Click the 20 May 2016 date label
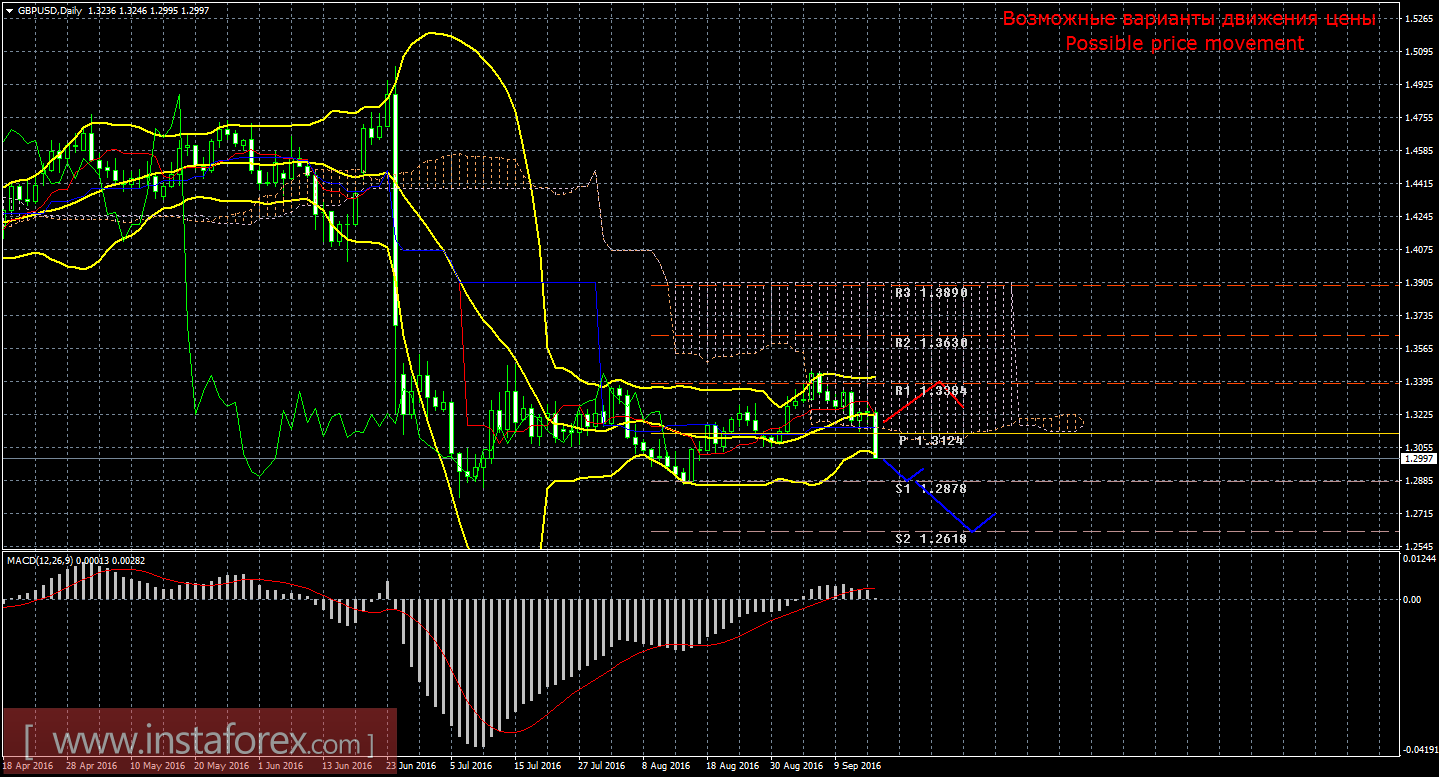 (x=220, y=766)
